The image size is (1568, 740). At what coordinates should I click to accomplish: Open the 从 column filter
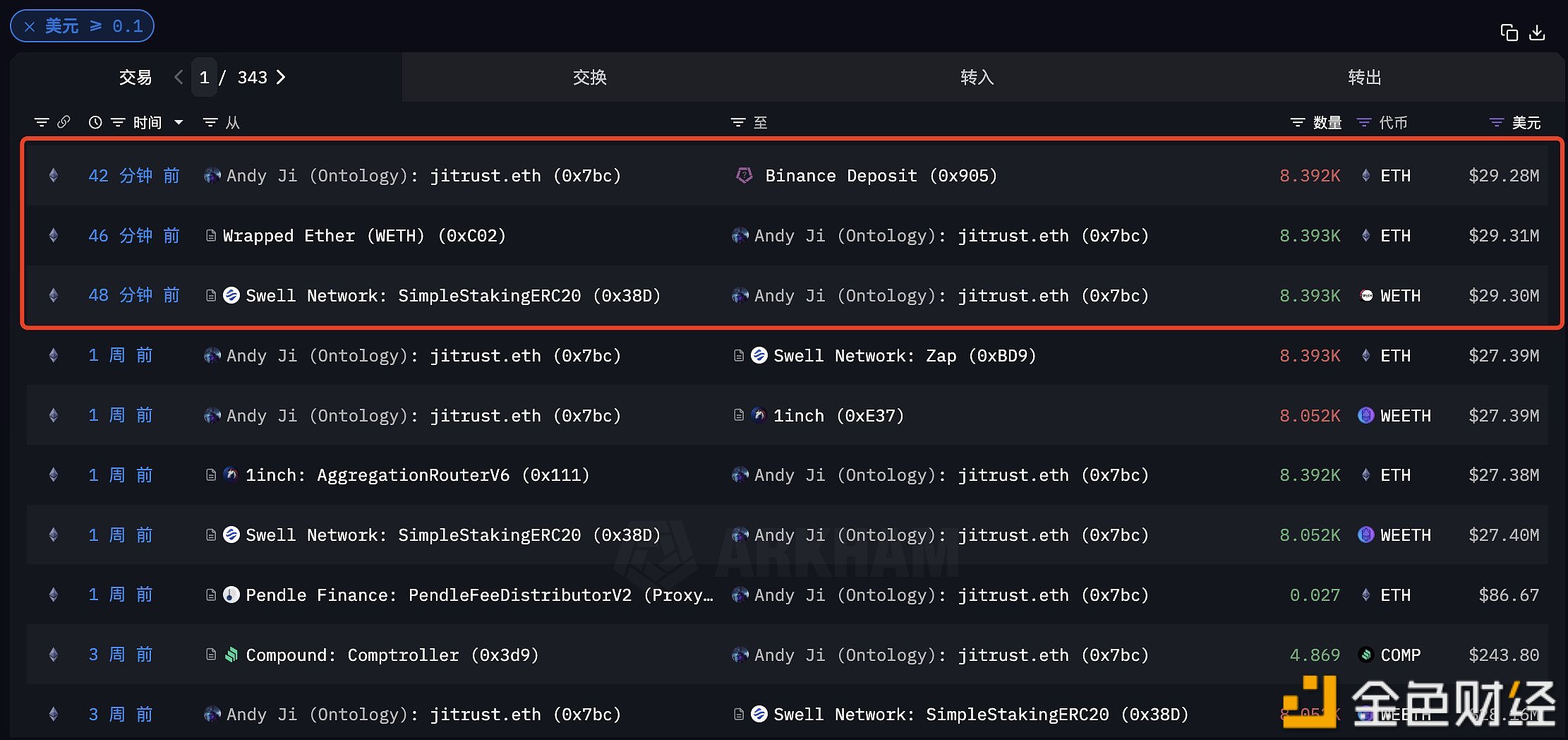click(210, 123)
